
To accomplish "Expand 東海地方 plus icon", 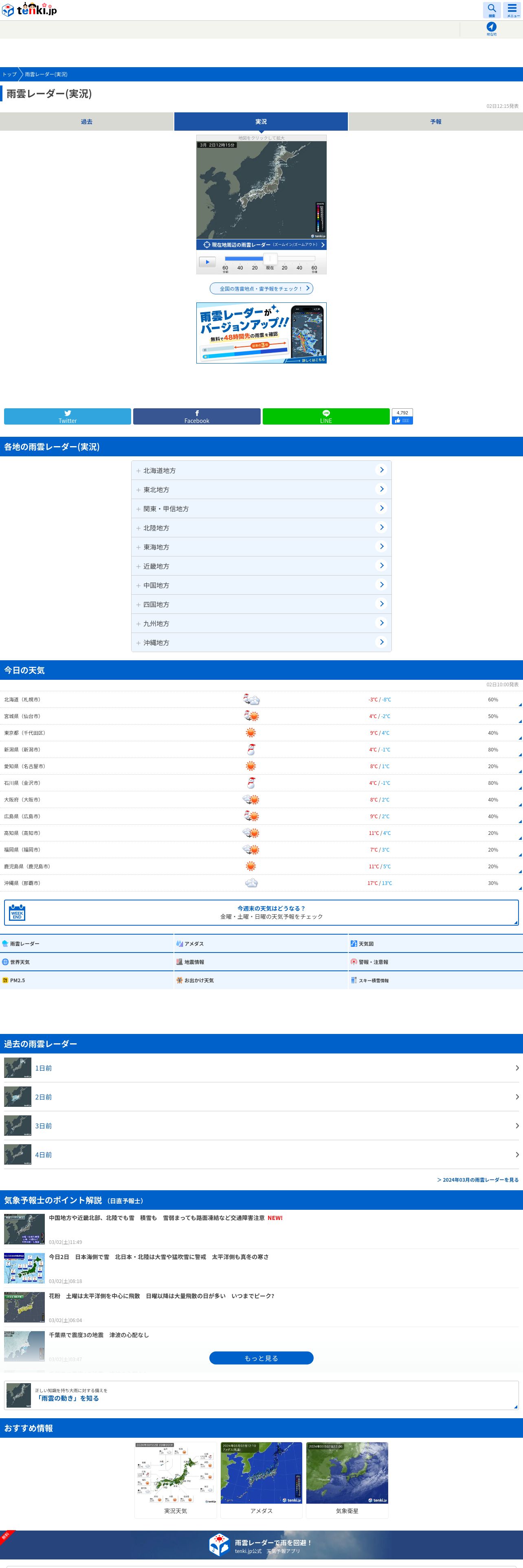I will (x=138, y=548).
